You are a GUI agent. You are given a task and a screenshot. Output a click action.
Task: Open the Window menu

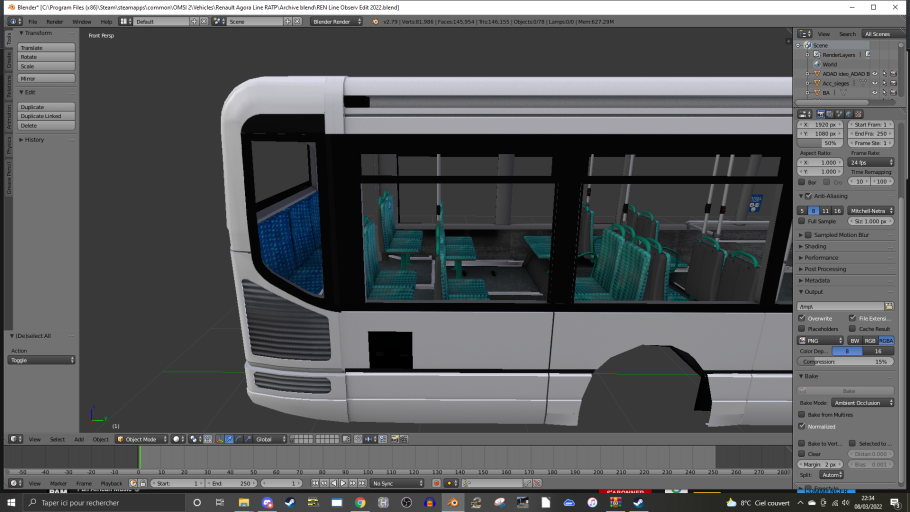82,21
